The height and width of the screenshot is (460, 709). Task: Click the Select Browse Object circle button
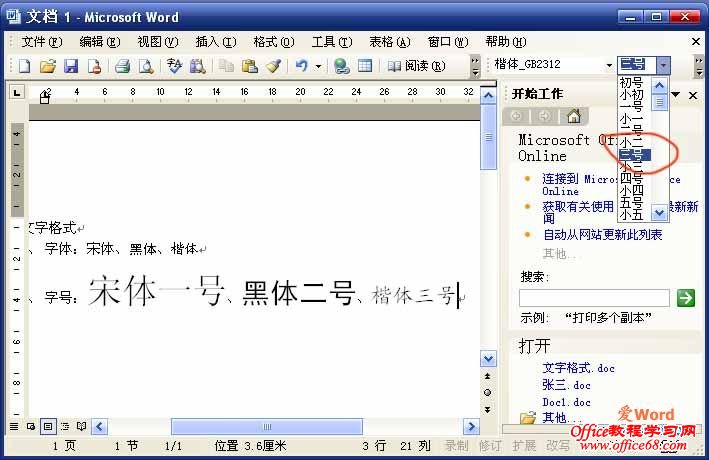pyautogui.click(x=487, y=393)
